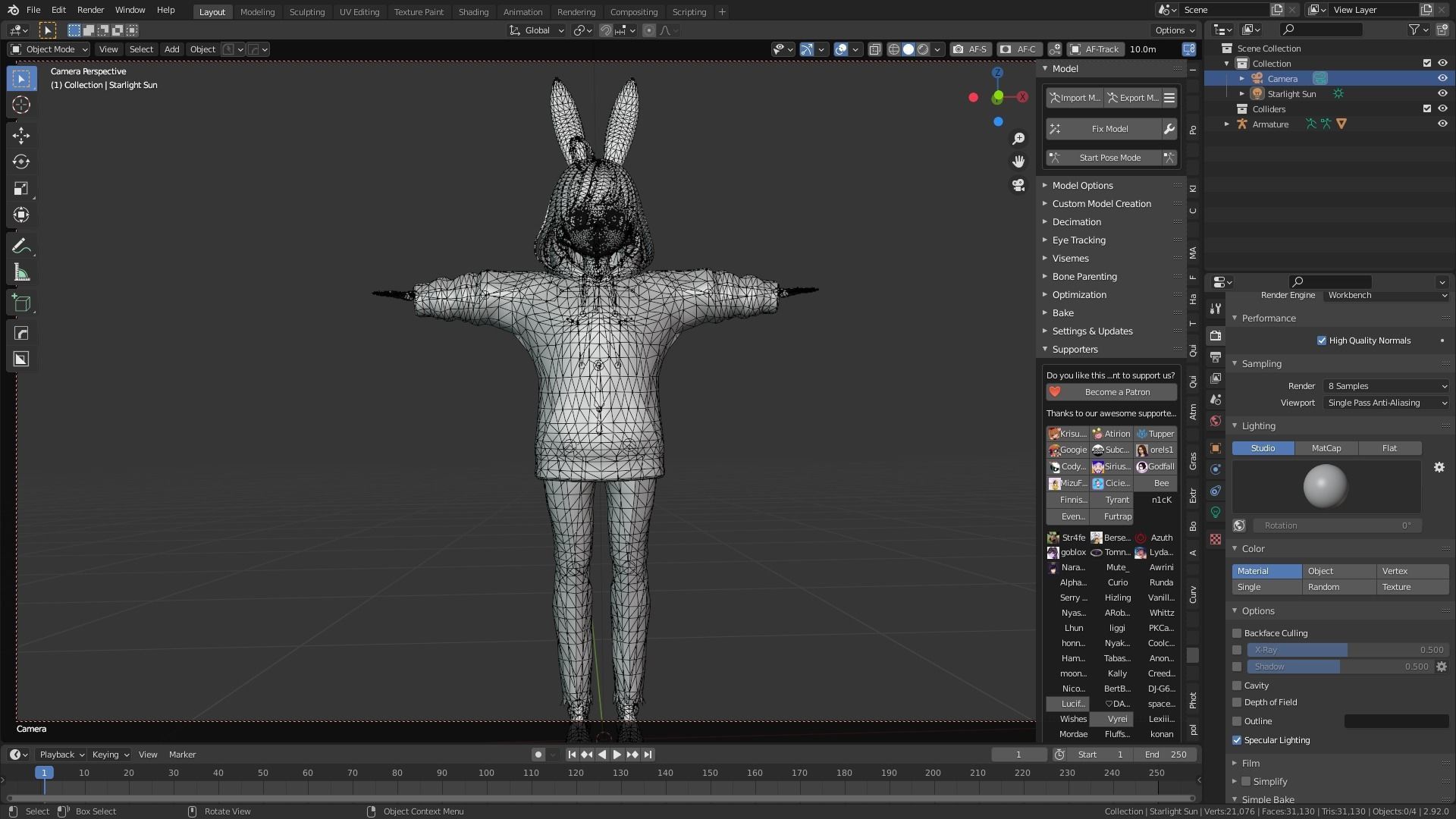Click frame 100 on the timeline
Screen dimensions: 1456x819
(486, 773)
